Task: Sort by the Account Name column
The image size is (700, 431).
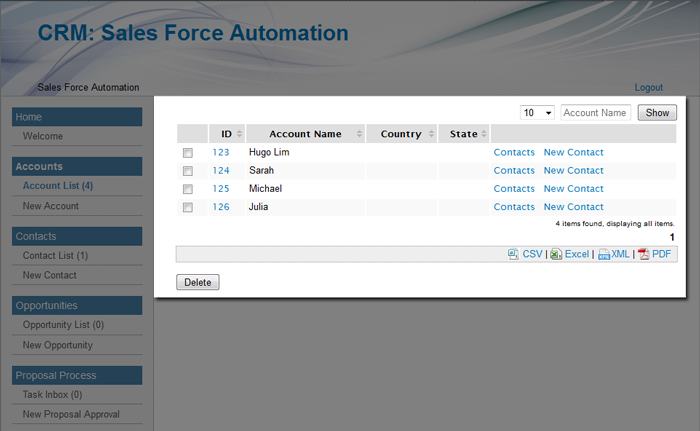Action: tap(305, 134)
